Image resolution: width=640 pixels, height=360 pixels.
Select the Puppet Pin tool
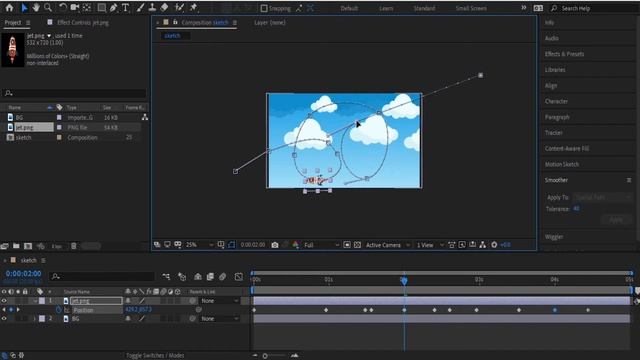click(x=193, y=7)
